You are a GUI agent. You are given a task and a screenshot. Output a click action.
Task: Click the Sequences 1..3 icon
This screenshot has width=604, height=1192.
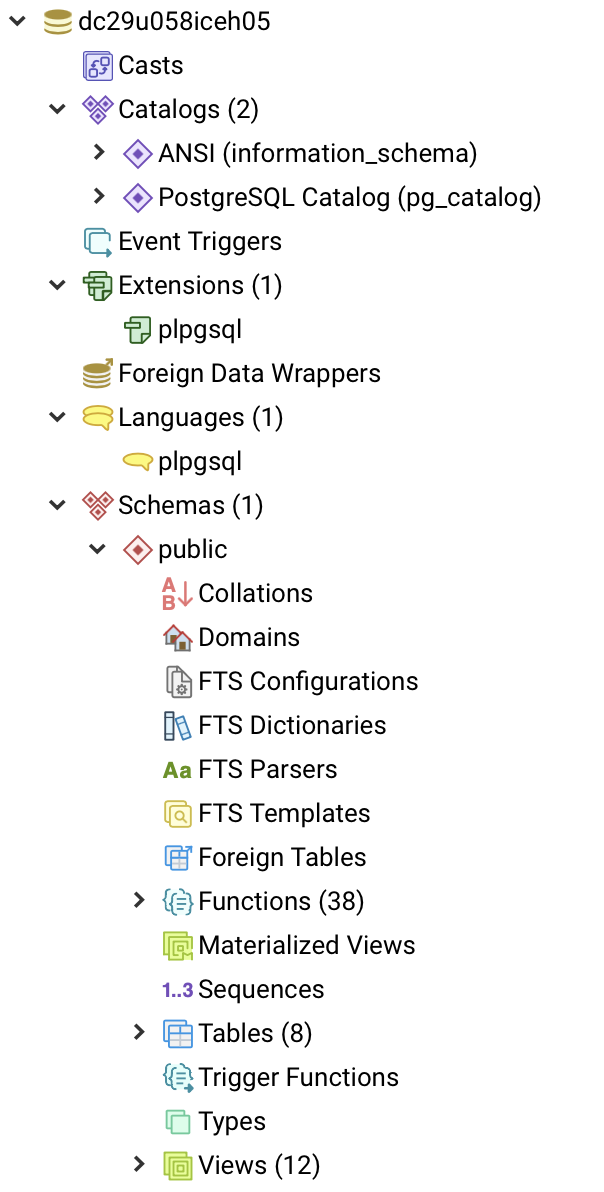178,989
